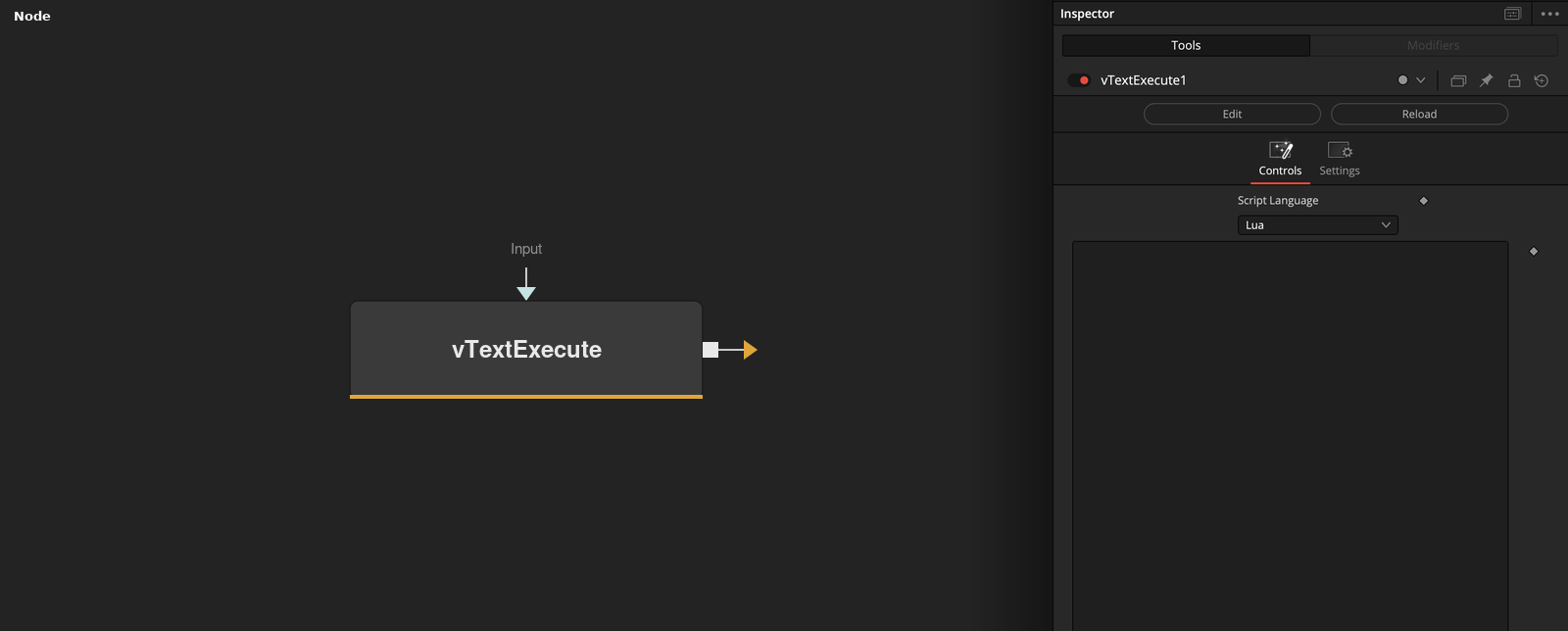Open the Settings tab
1568x631 pixels.
tap(1340, 160)
